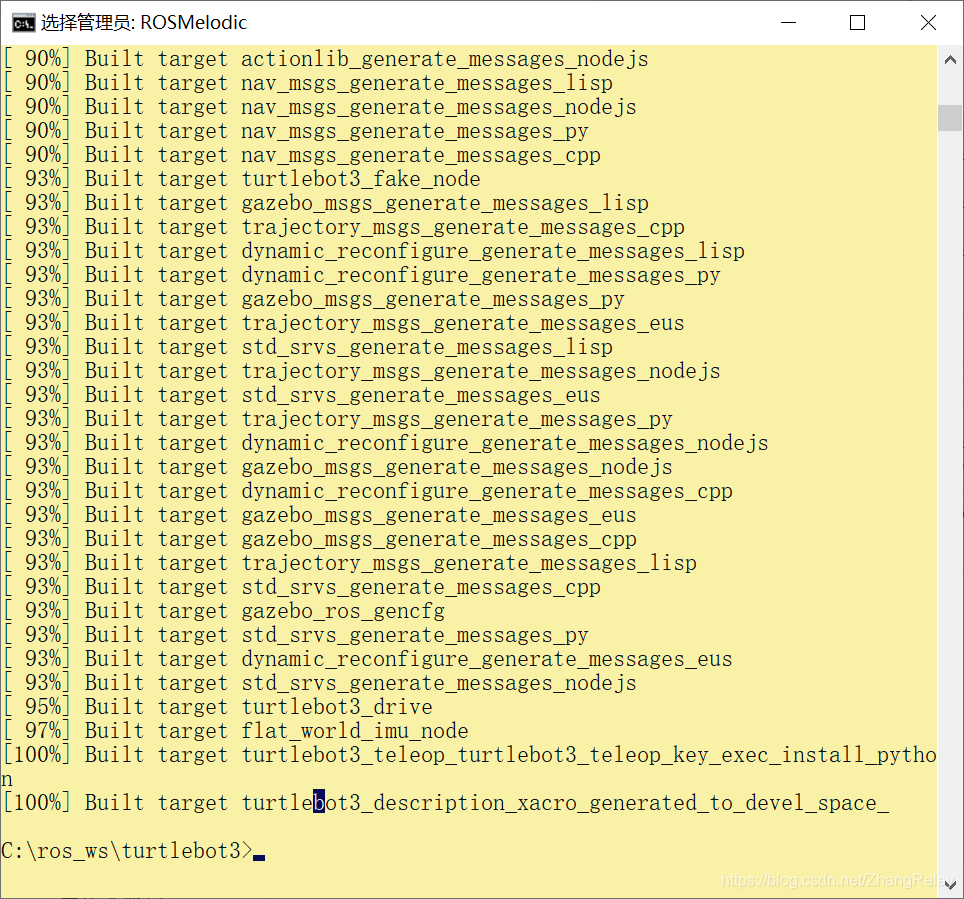Screen dimensions: 964x899
Task: Click the '[ 95%]' progress text
Action: pos(36,707)
